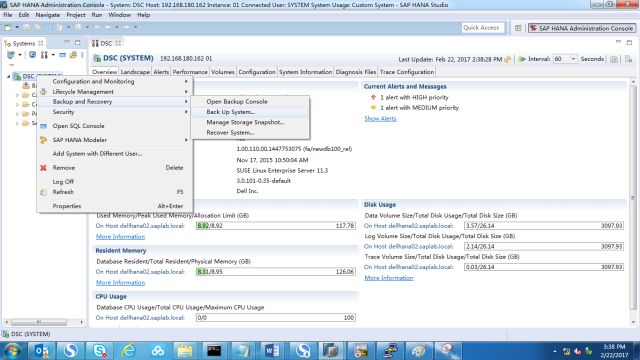Click the red Remove icon in context menu
This screenshot has height=360, width=640.
coord(43,168)
